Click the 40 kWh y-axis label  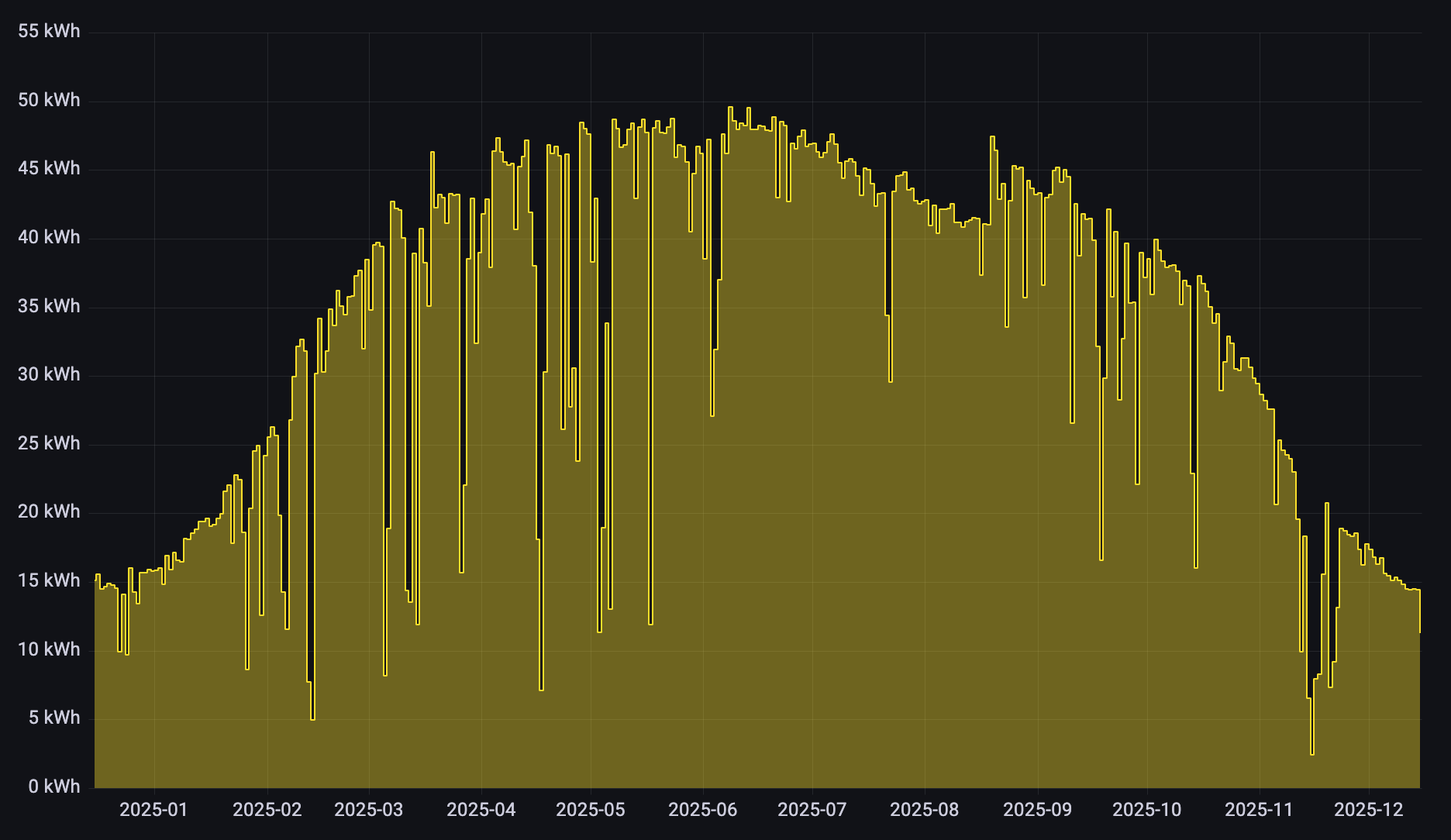pyautogui.click(x=49, y=237)
